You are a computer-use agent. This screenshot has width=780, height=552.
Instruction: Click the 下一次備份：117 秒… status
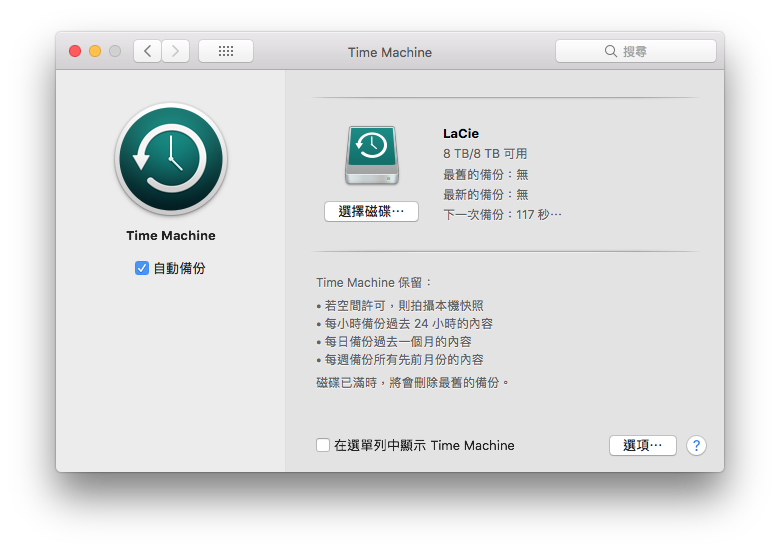(502, 215)
